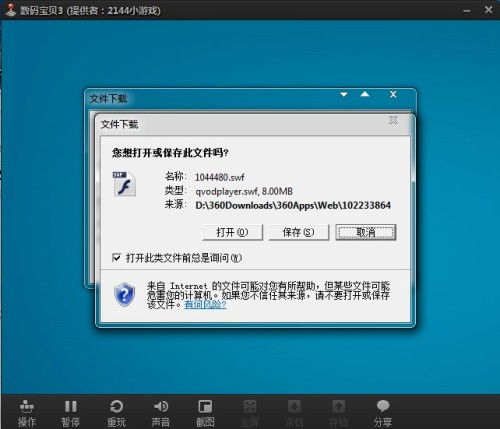Image resolution: width=500 pixels, height=429 pixels.
Task: Click the 取消 button
Action: [366, 232]
